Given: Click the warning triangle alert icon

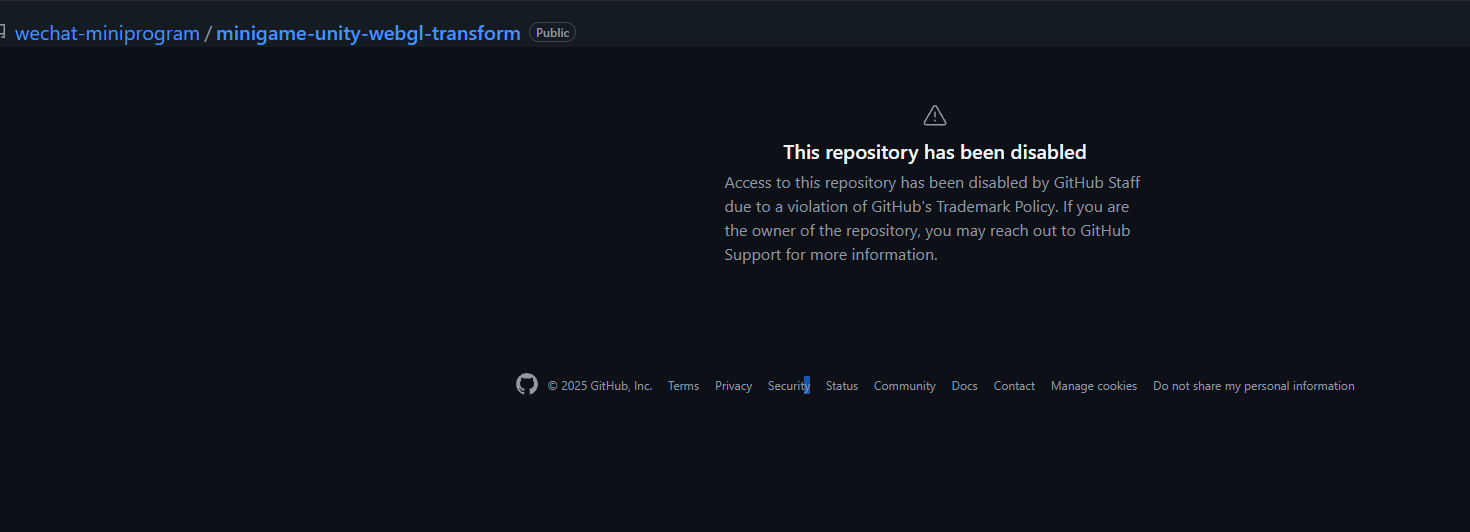Looking at the screenshot, I should point(935,115).
